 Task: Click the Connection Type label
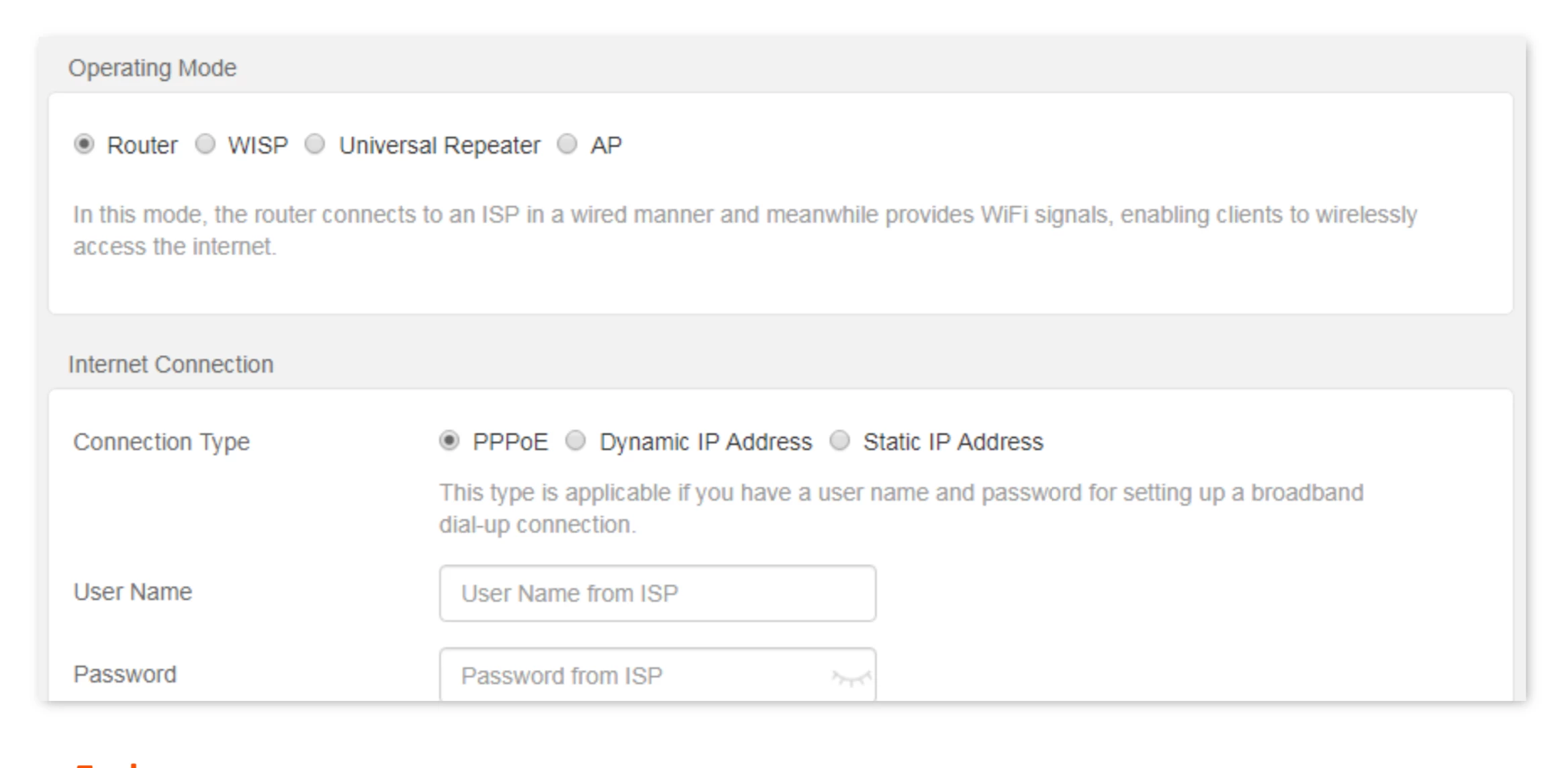161,442
